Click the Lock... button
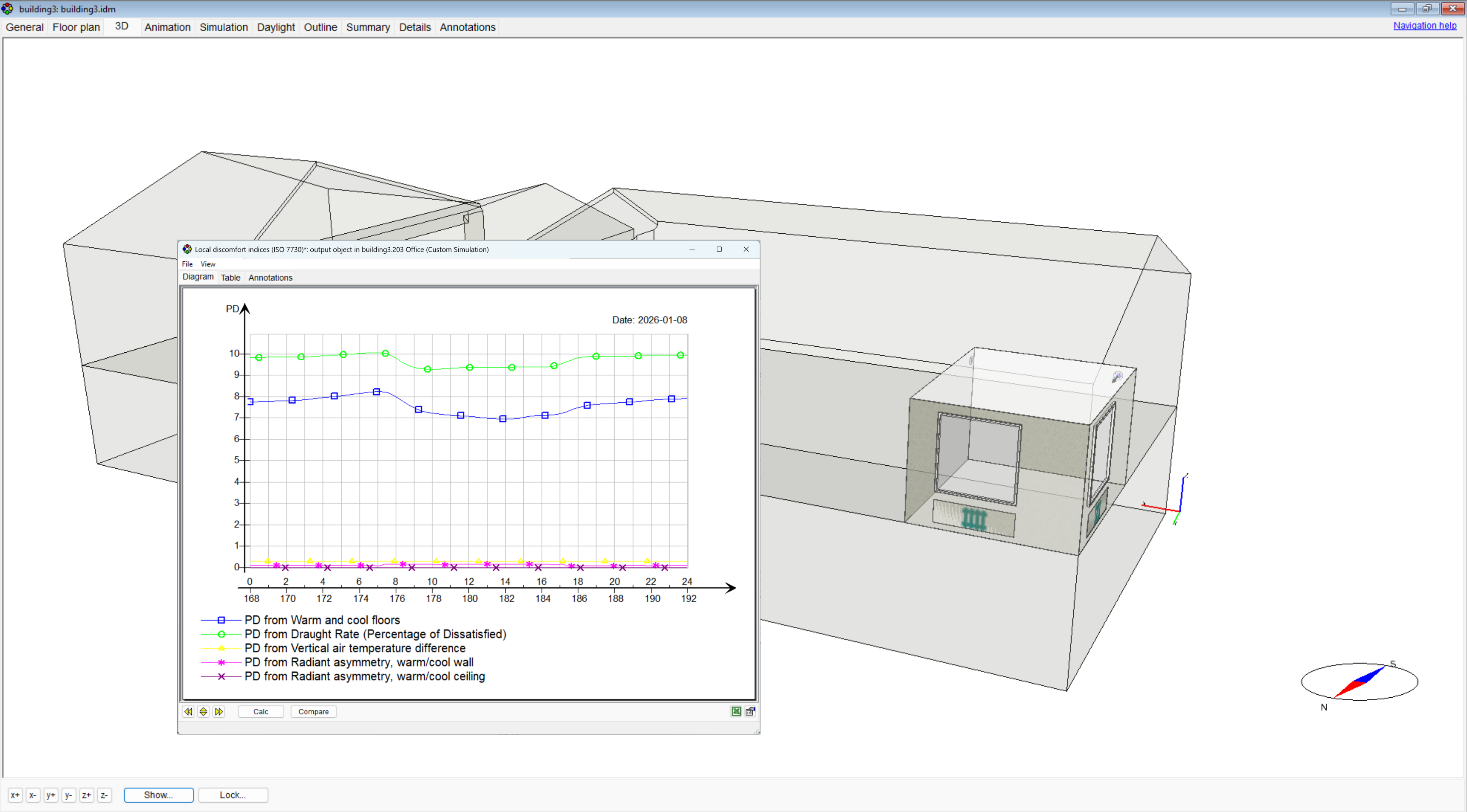The width and height of the screenshot is (1467, 812). 233,795
